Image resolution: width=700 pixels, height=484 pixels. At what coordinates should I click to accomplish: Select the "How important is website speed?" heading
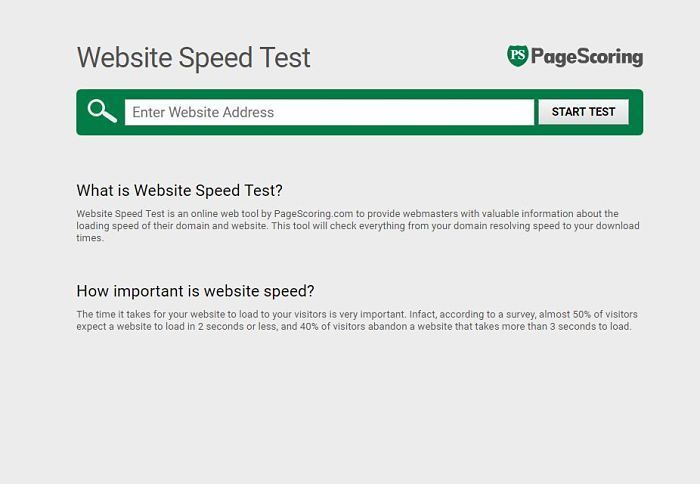tap(195, 291)
